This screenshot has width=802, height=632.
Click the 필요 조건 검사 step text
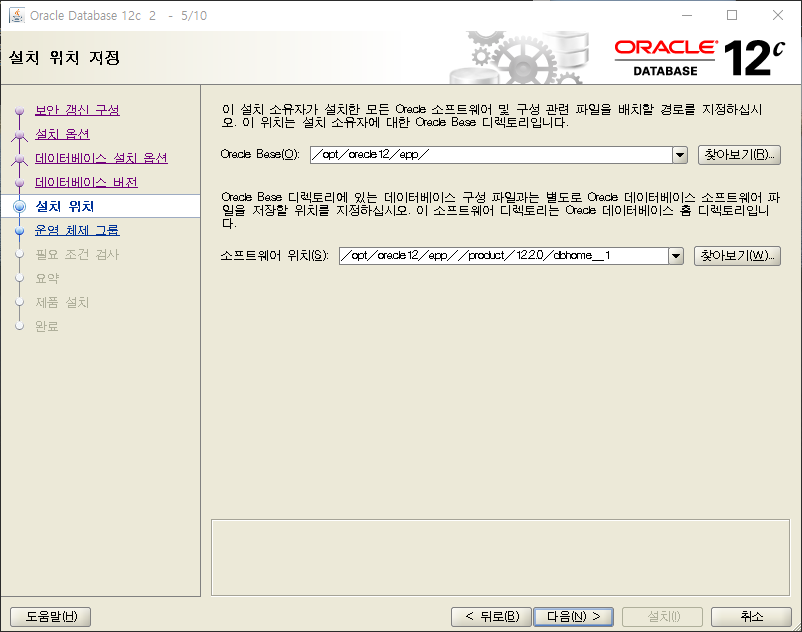coord(77,254)
